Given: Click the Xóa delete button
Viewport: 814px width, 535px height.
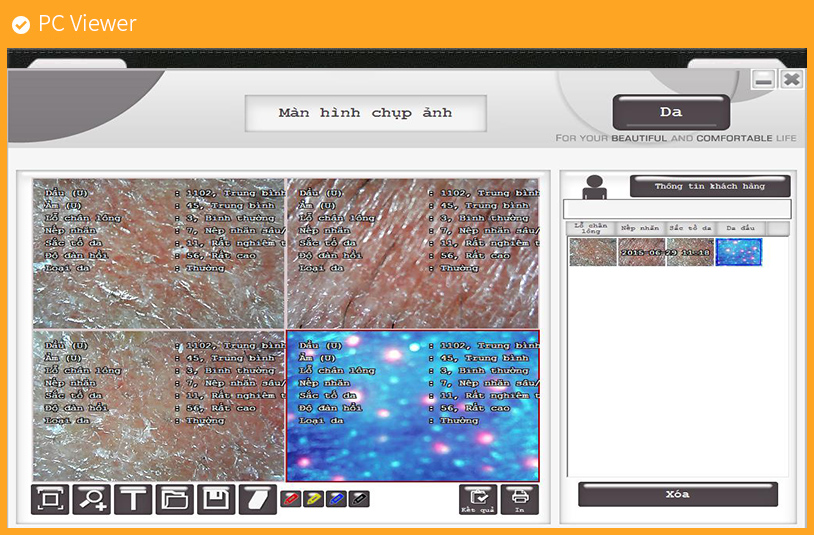Looking at the screenshot, I should (678, 494).
